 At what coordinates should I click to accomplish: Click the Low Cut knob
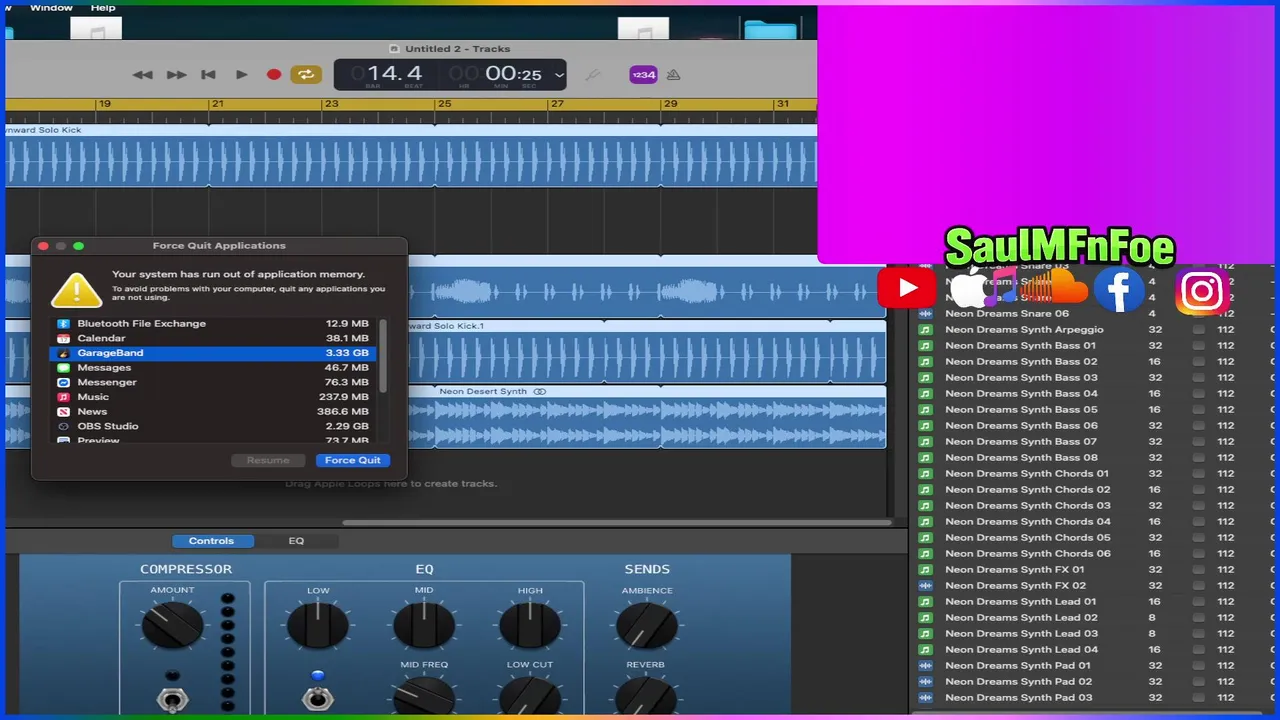pos(530,696)
